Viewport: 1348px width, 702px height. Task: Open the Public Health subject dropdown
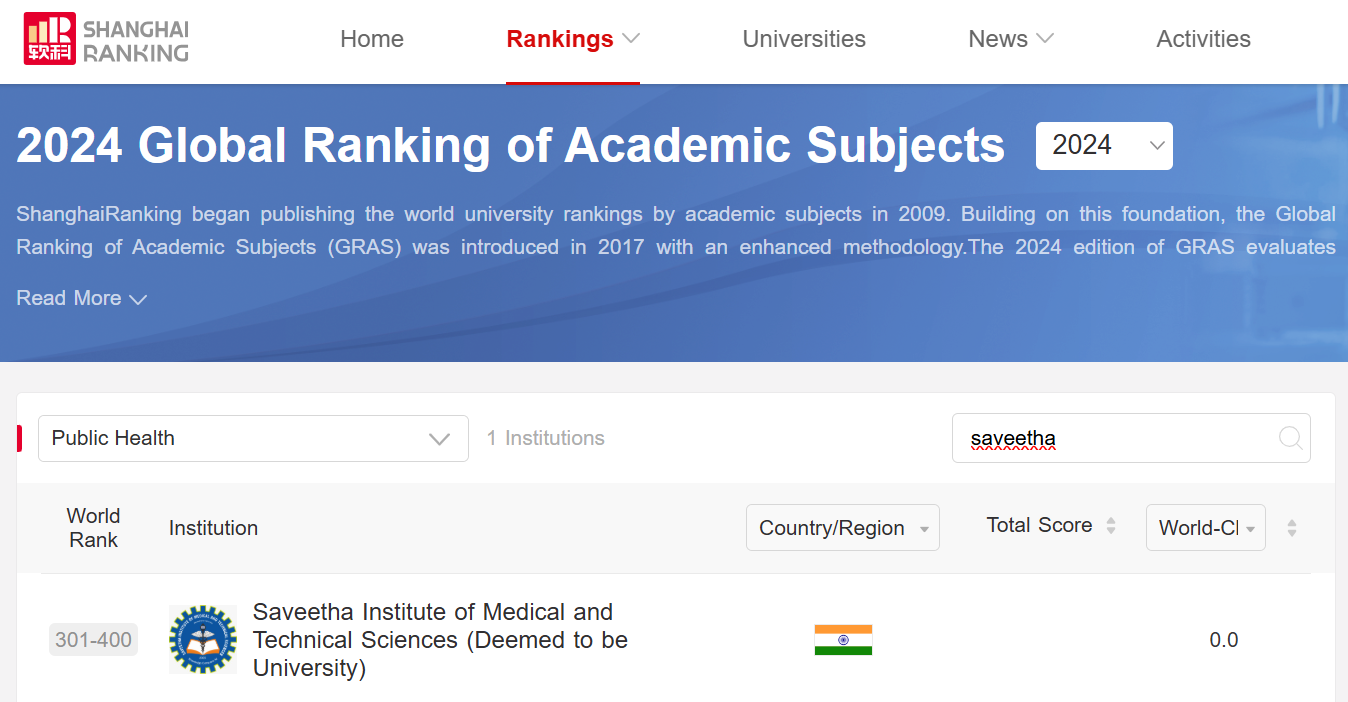click(x=253, y=438)
